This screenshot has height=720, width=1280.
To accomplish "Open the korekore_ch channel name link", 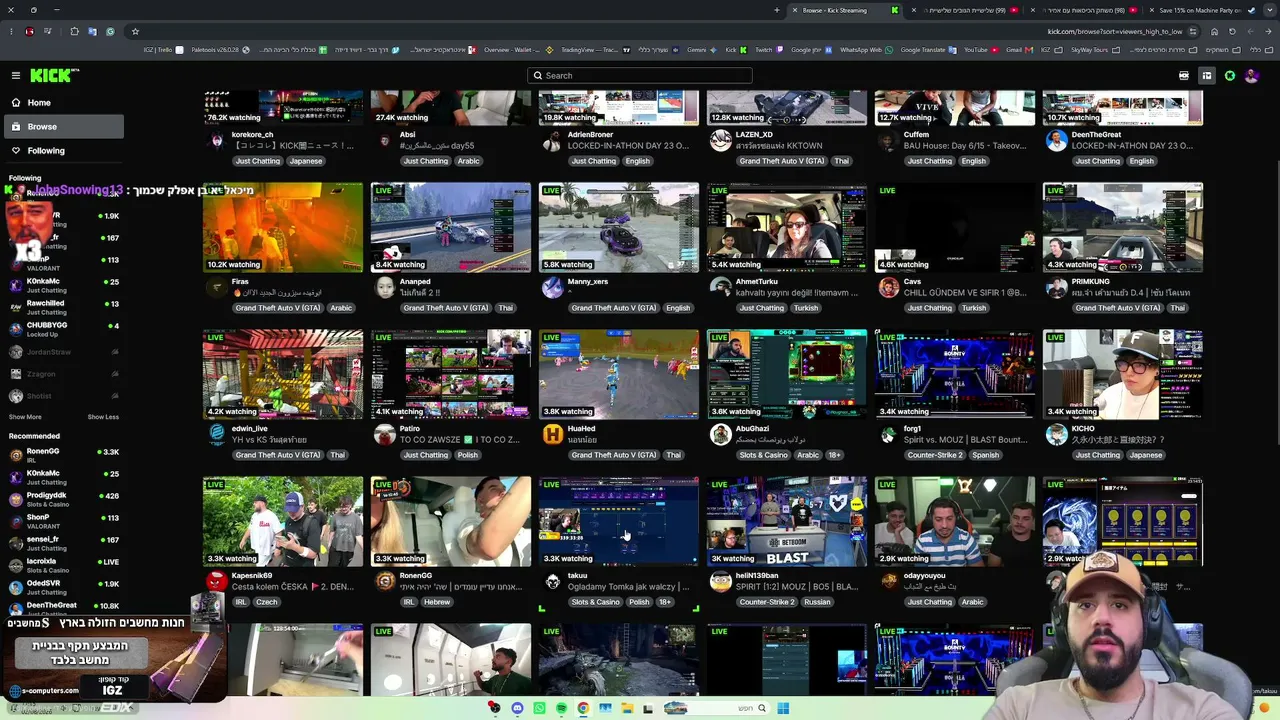I will (x=252, y=134).
